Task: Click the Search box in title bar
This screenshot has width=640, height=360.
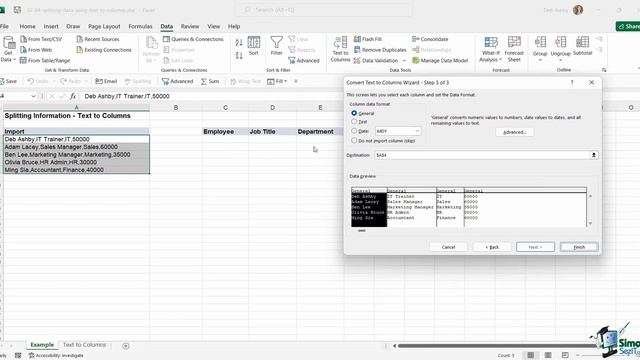Action: pyautogui.click(x=323, y=10)
